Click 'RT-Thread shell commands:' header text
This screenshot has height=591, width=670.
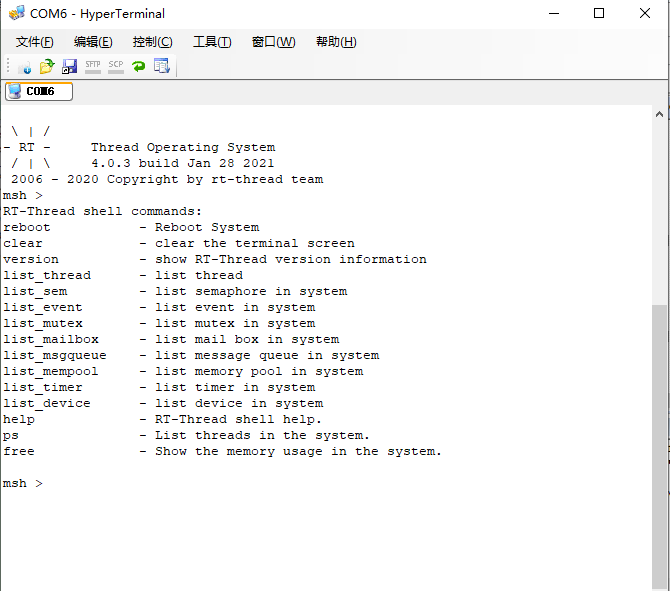(x=102, y=212)
